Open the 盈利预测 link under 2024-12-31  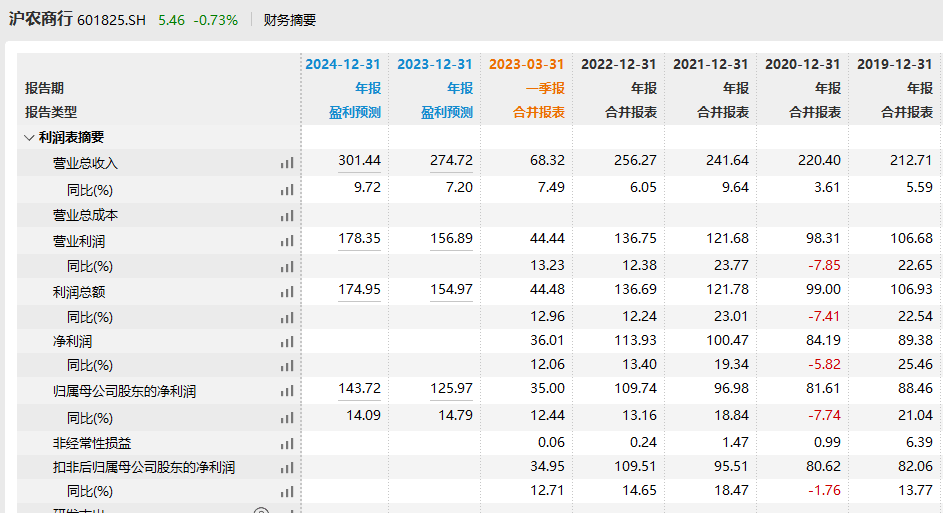[355, 113]
